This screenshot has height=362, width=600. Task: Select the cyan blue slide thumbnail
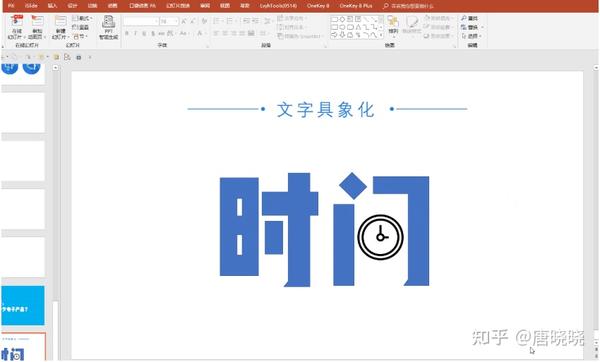pos(23,305)
